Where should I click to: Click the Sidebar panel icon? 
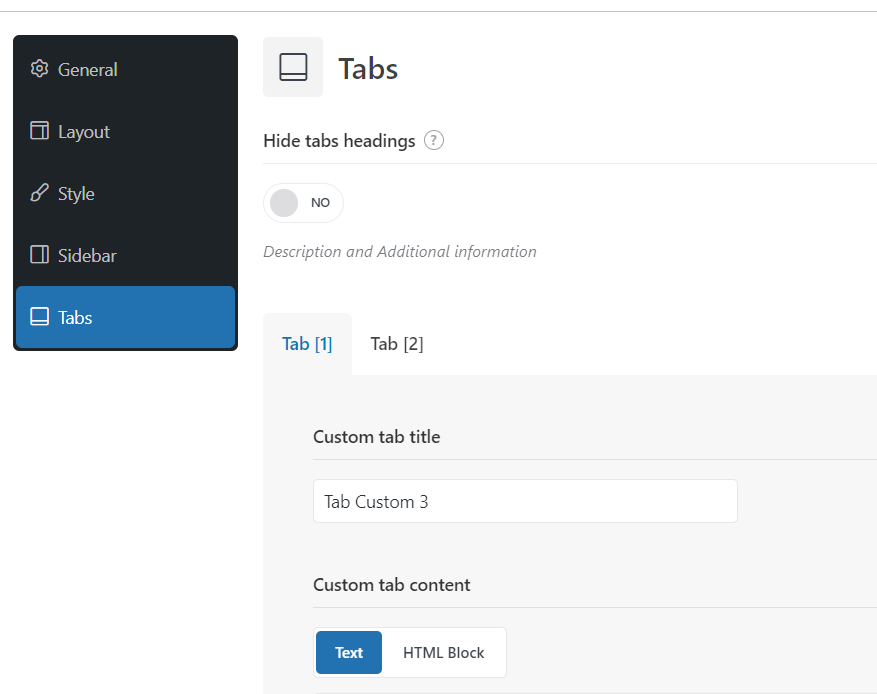click(39, 255)
